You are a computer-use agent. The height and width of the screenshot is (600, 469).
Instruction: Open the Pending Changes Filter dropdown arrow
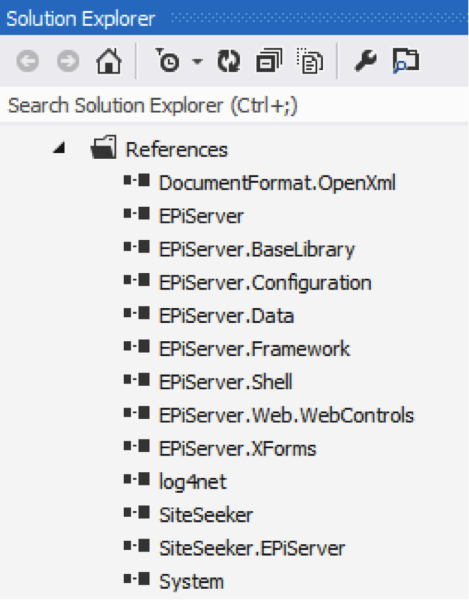[197, 61]
